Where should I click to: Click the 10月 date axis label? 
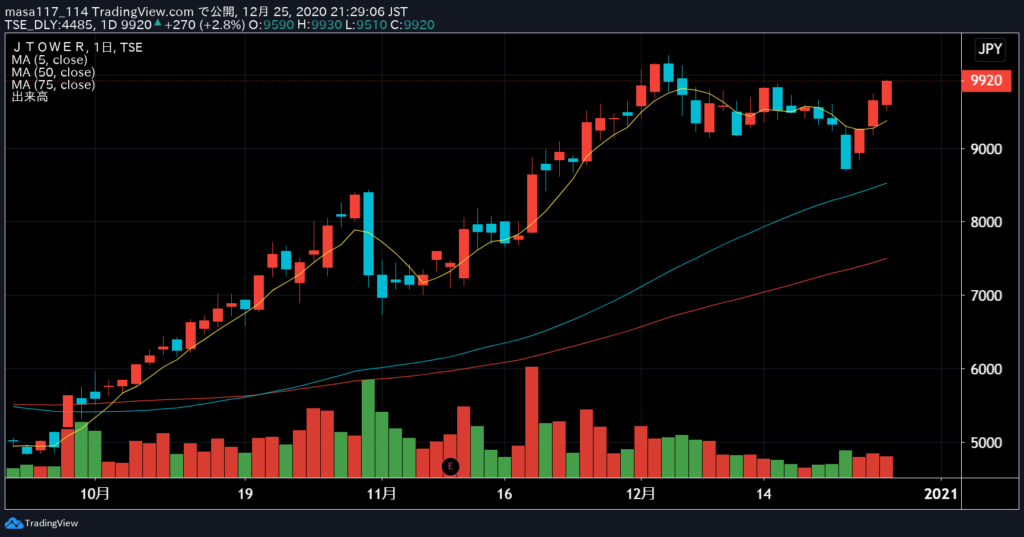[95, 494]
